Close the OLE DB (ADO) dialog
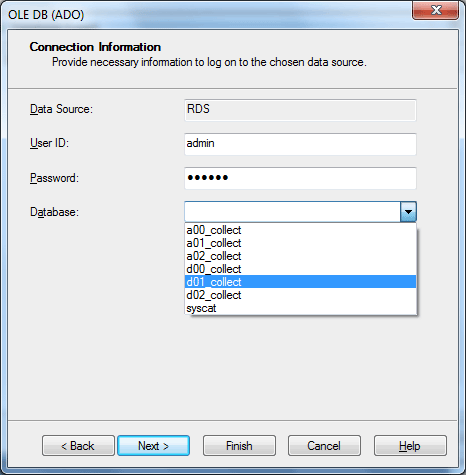This screenshot has height=475, width=466. 435,10
